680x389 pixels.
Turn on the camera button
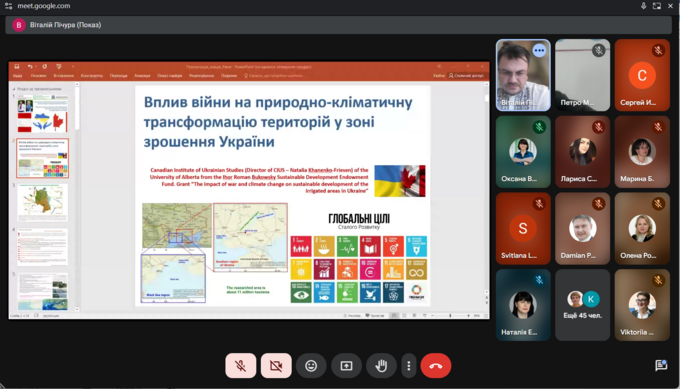click(x=276, y=366)
